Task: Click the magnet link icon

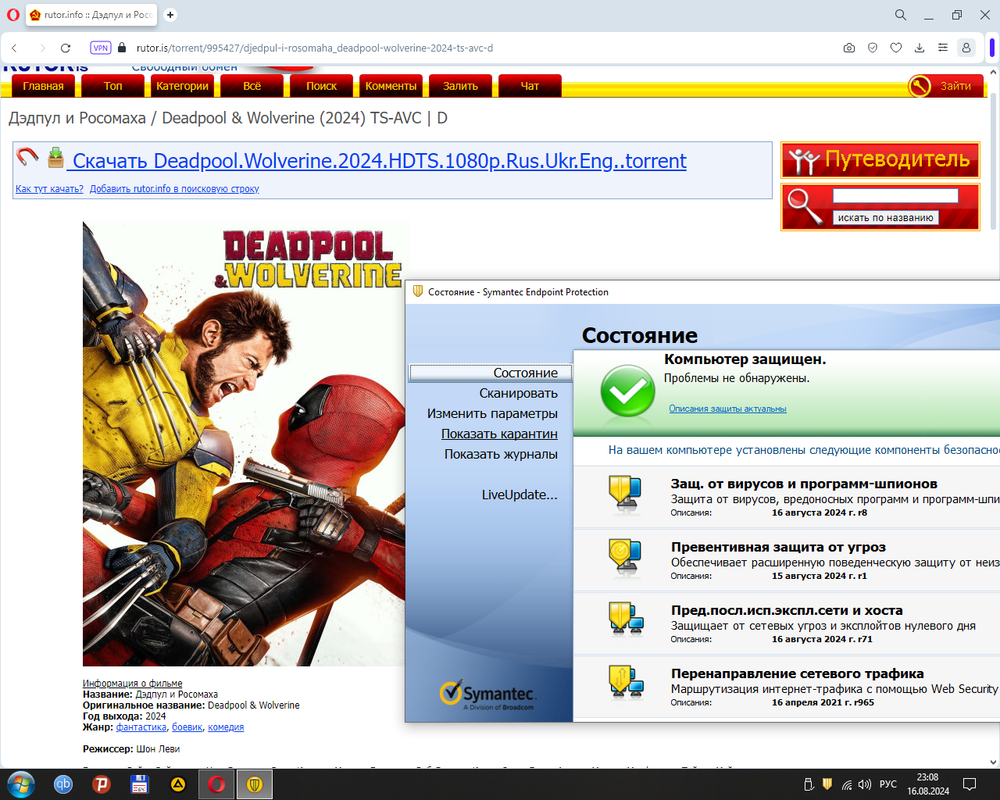Action: 27,156
